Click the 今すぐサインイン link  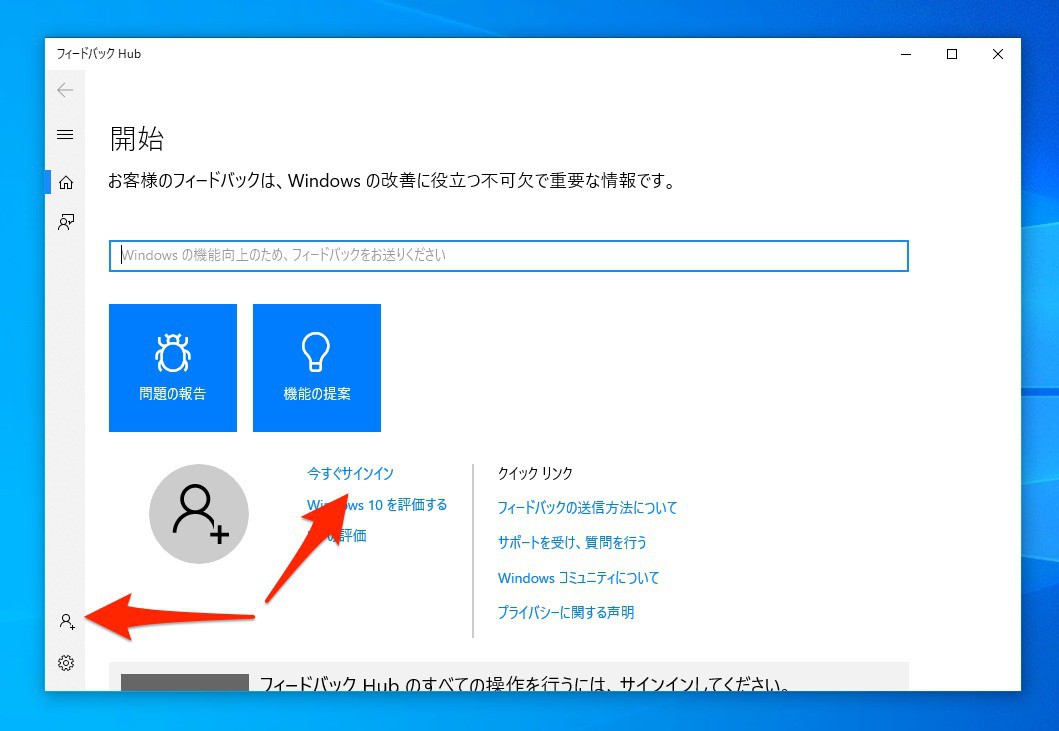click(x=350, y=473)
